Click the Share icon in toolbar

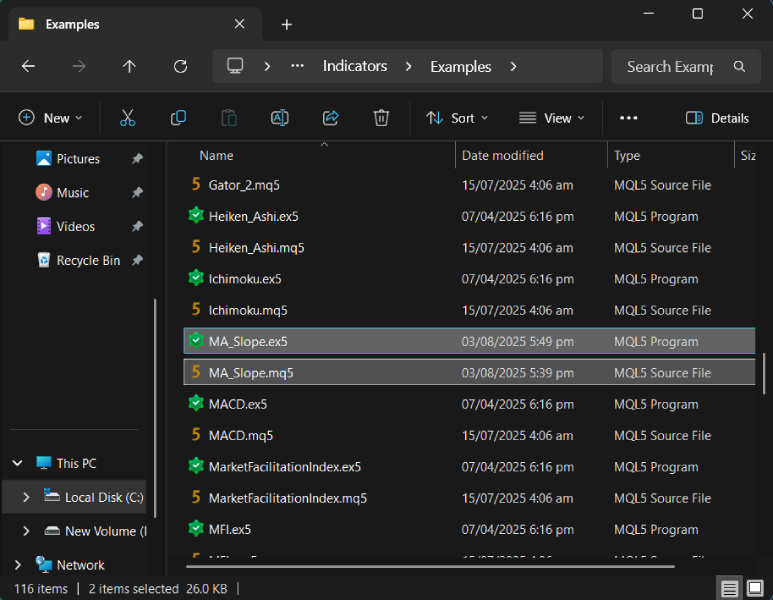(331, 118)
